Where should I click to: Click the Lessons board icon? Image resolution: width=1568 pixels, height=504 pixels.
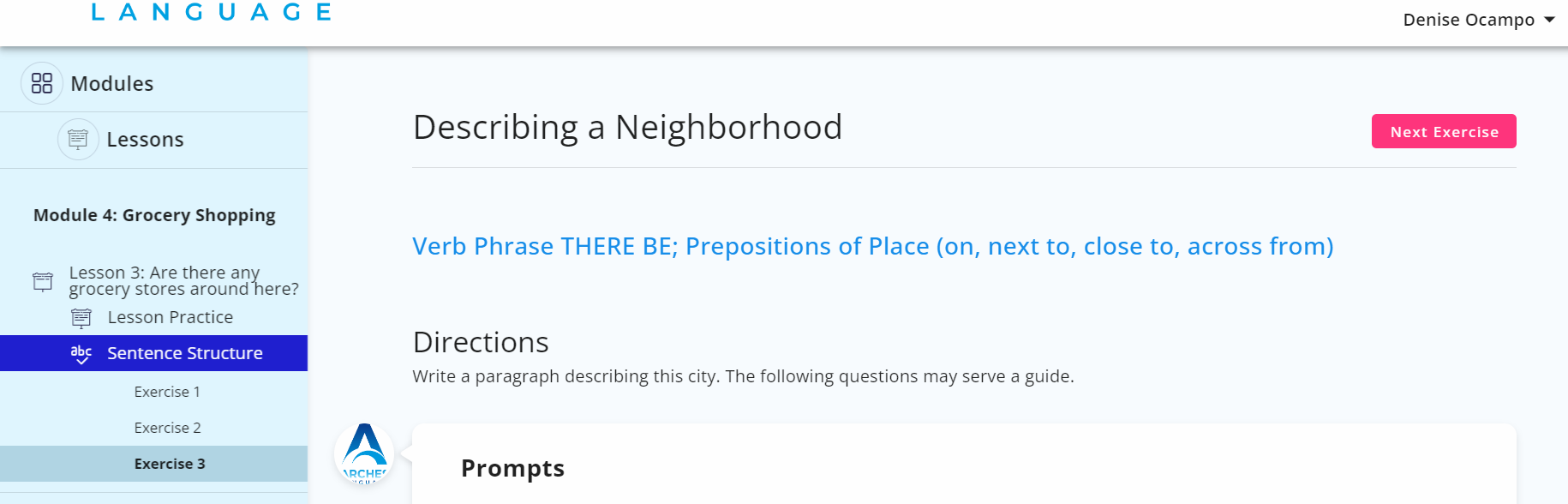pos(78,139)
